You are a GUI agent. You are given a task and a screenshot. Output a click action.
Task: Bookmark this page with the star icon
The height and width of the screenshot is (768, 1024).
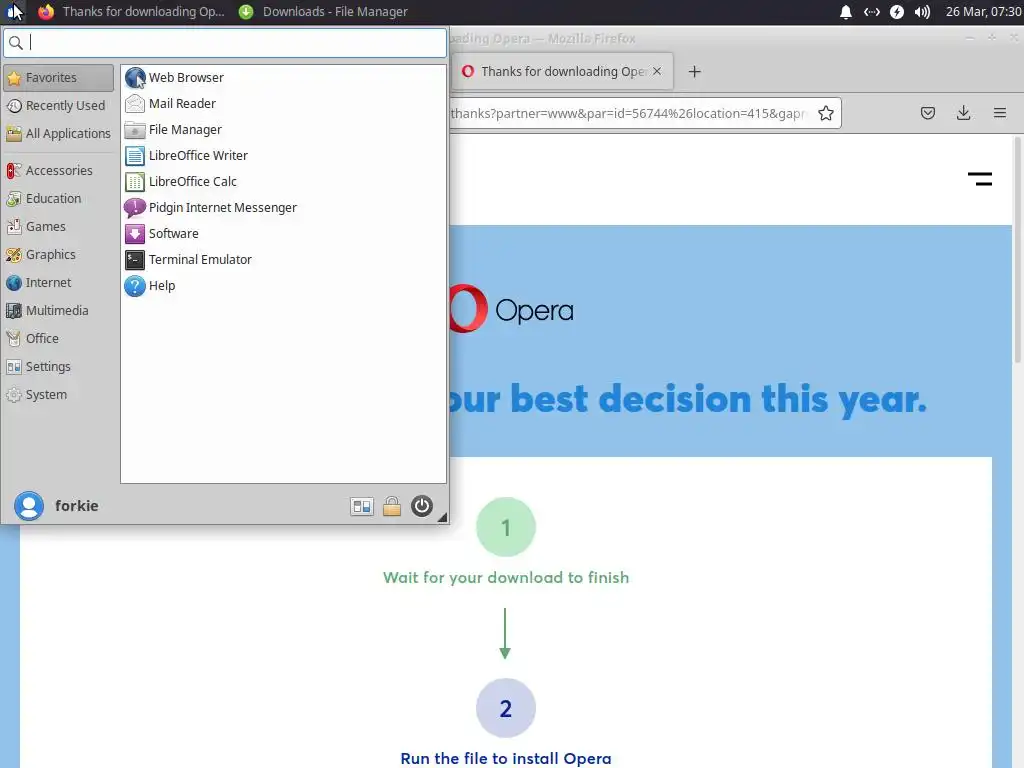point(826,114)
